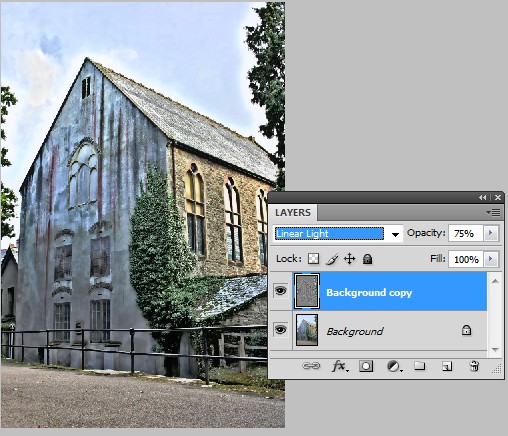The image size is (508, 436).
Task: Create a new layer
Action: pos(447,367)
